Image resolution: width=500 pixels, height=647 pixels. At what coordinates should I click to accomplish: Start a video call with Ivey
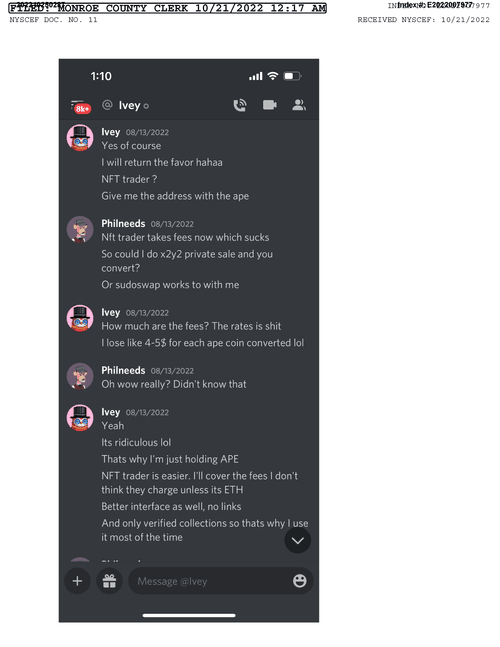coord(270,105)
